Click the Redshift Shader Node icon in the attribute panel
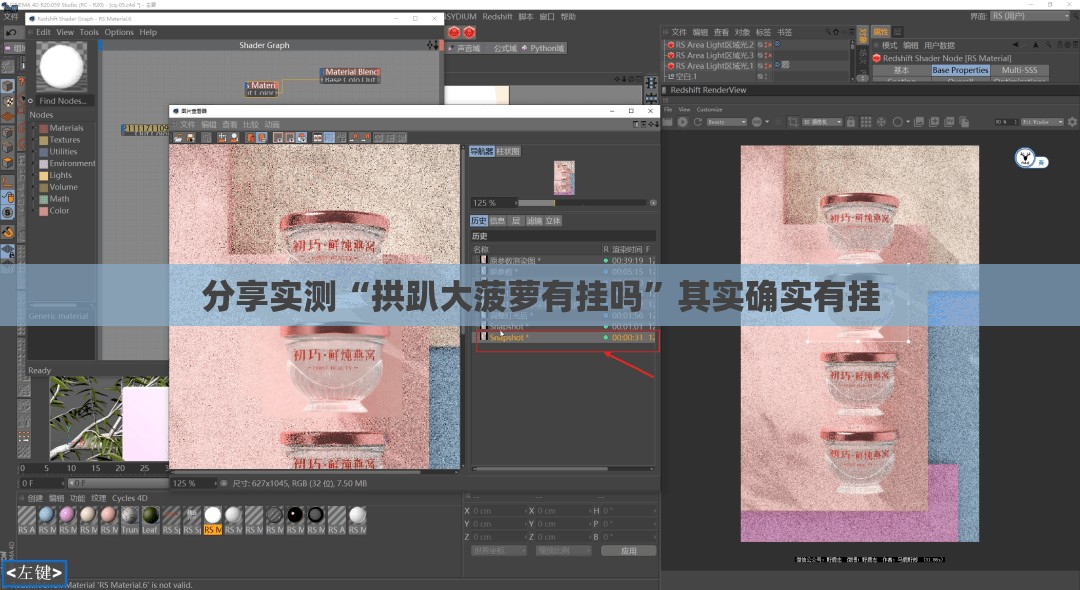 click(877, 58)
